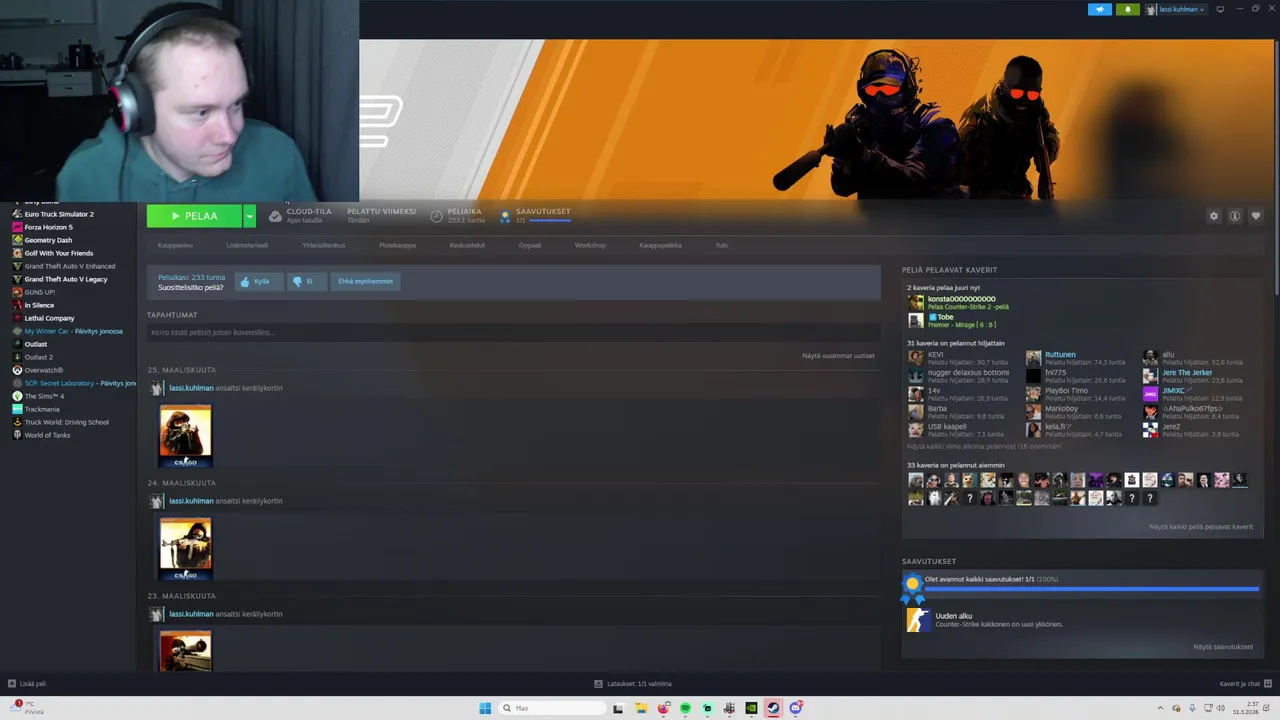Click lassi.kuhlman link under 25. maaliskuuta

click(x=191, y=388)
